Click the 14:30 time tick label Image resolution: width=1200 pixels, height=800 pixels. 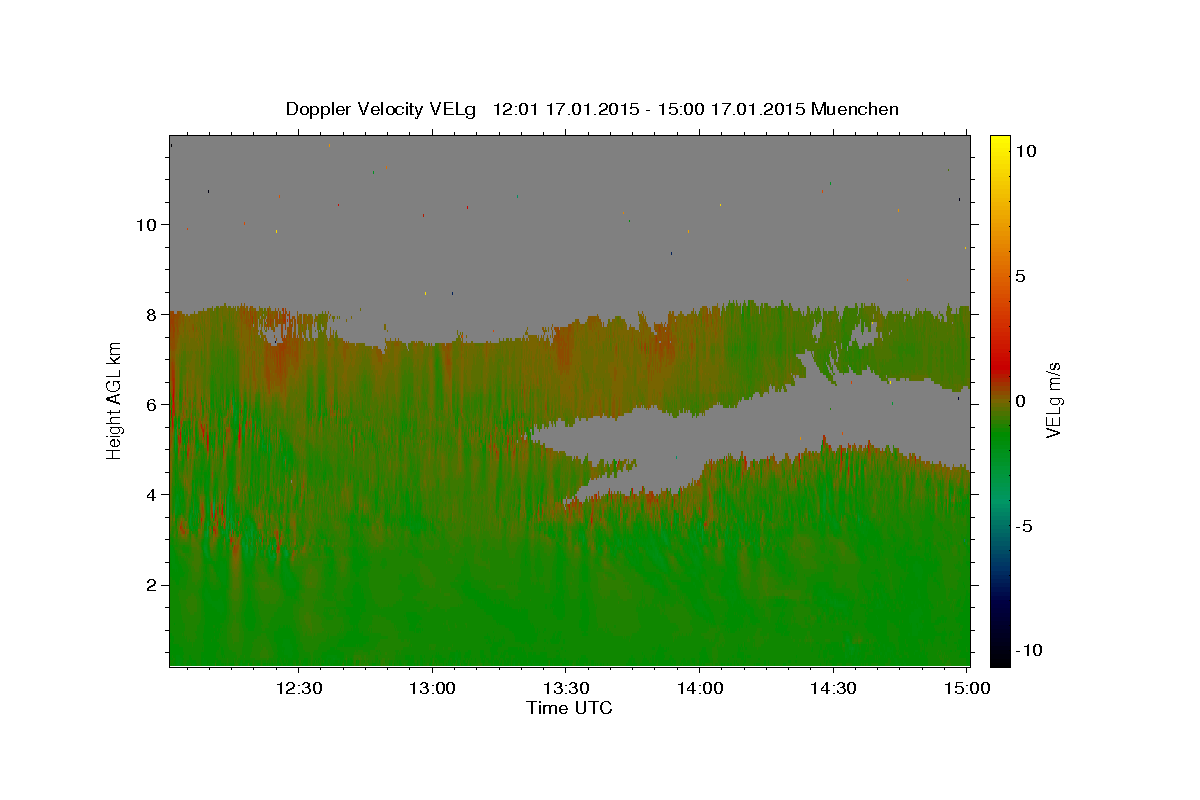[833, 688]
